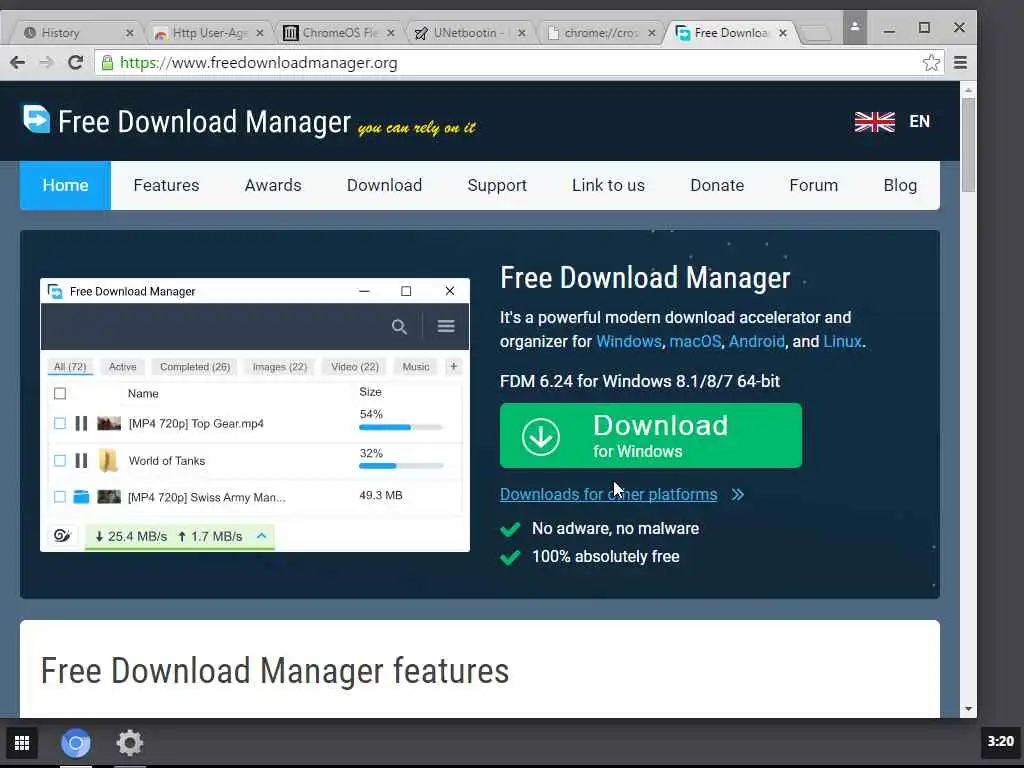Open the Support page
The height and width of the screenshot is (768, 1024).
497,185
